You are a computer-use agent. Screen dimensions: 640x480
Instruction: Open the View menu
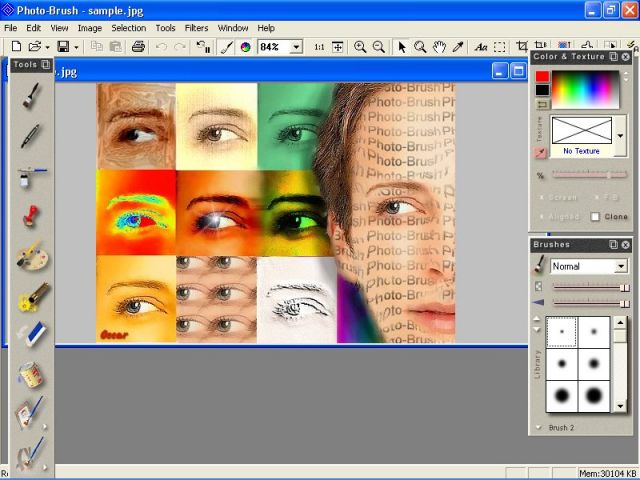pos(59,28)
